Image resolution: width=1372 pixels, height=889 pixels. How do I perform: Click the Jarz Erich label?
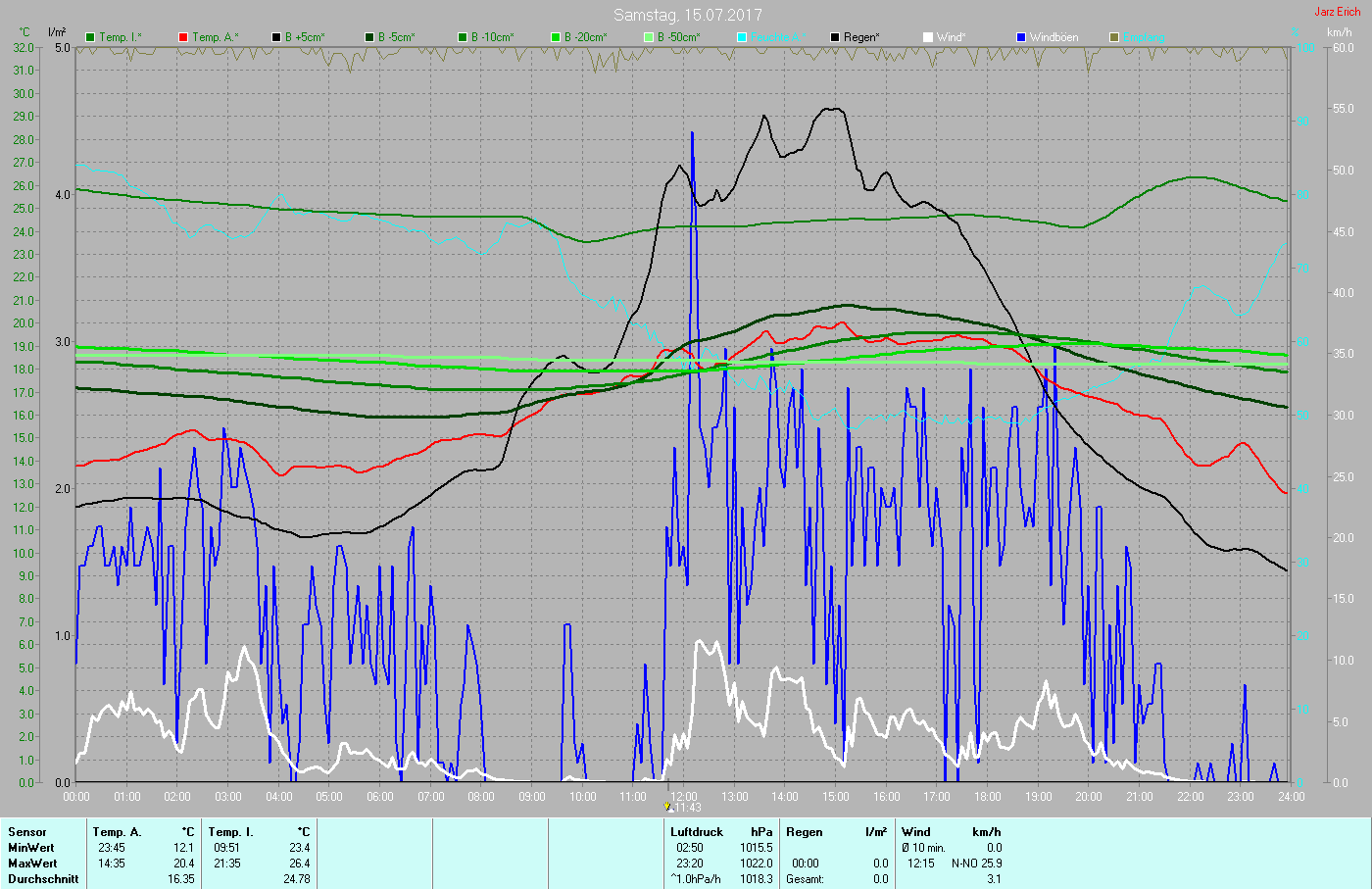tap(1337, 12)
